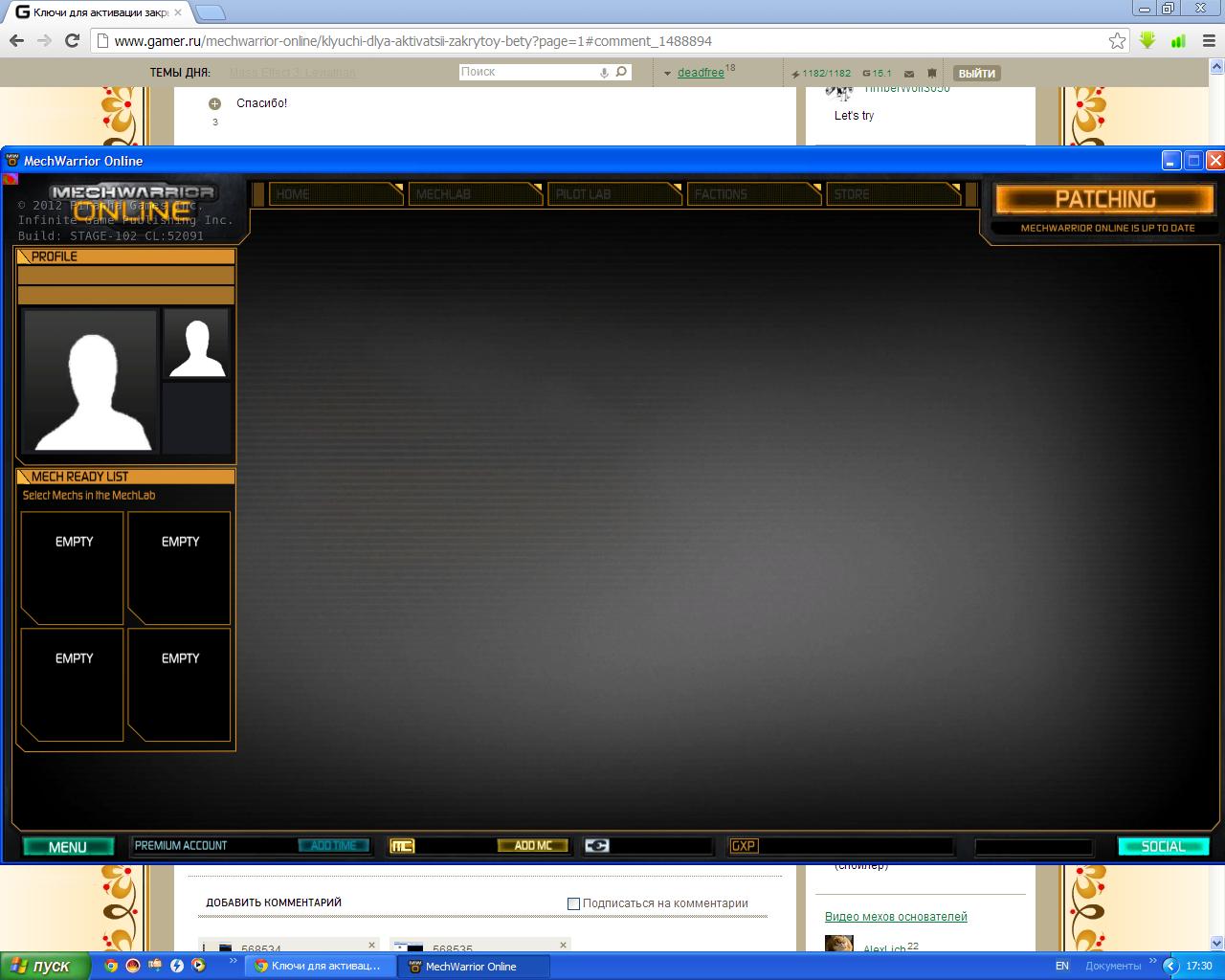This screenshot has width=1225, height=980.
Task: Select the bottom-right EMPTY mech slot
Action: 179,684
